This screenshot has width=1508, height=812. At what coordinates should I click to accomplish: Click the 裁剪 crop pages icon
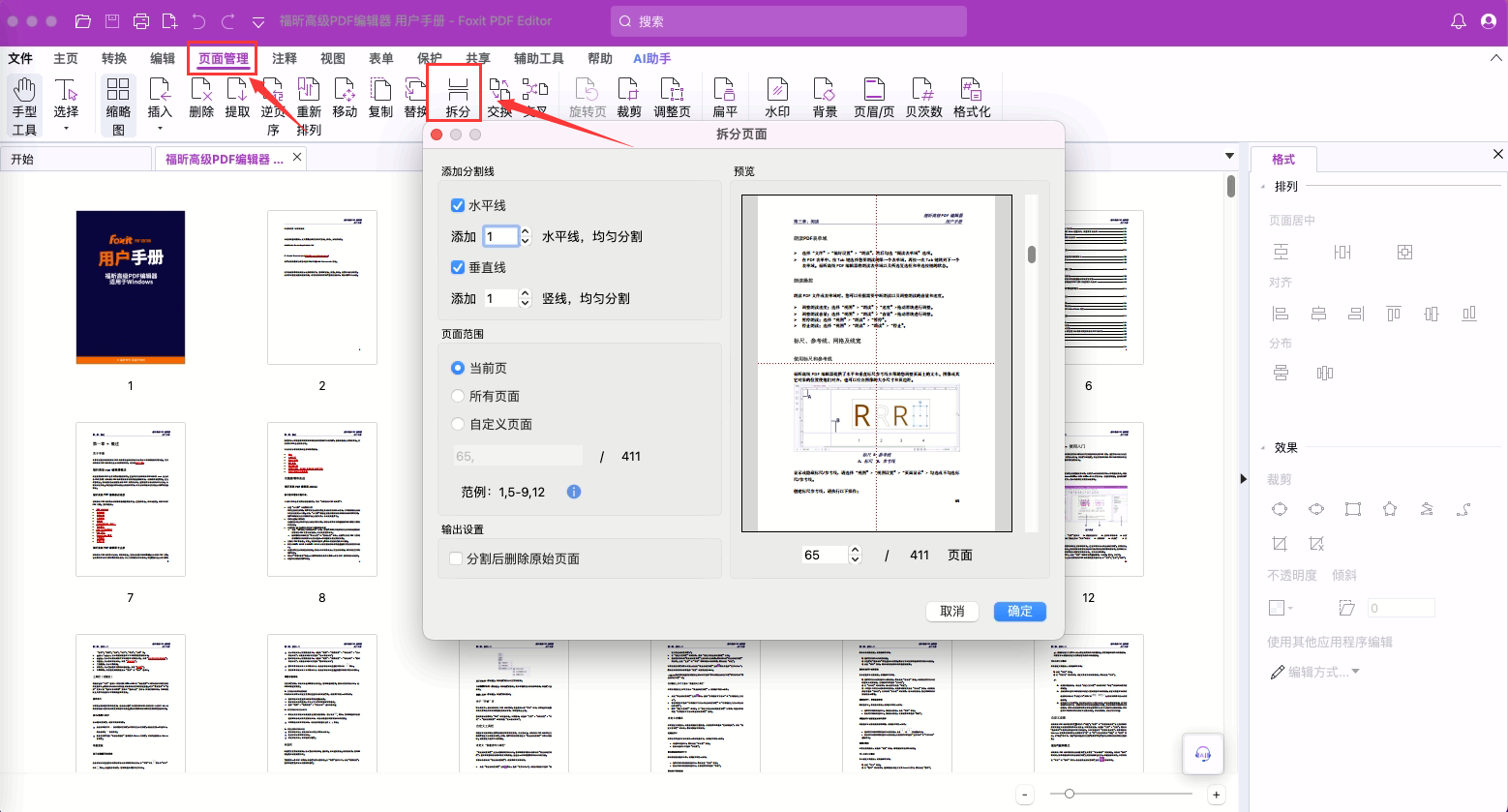click(629, 100)
